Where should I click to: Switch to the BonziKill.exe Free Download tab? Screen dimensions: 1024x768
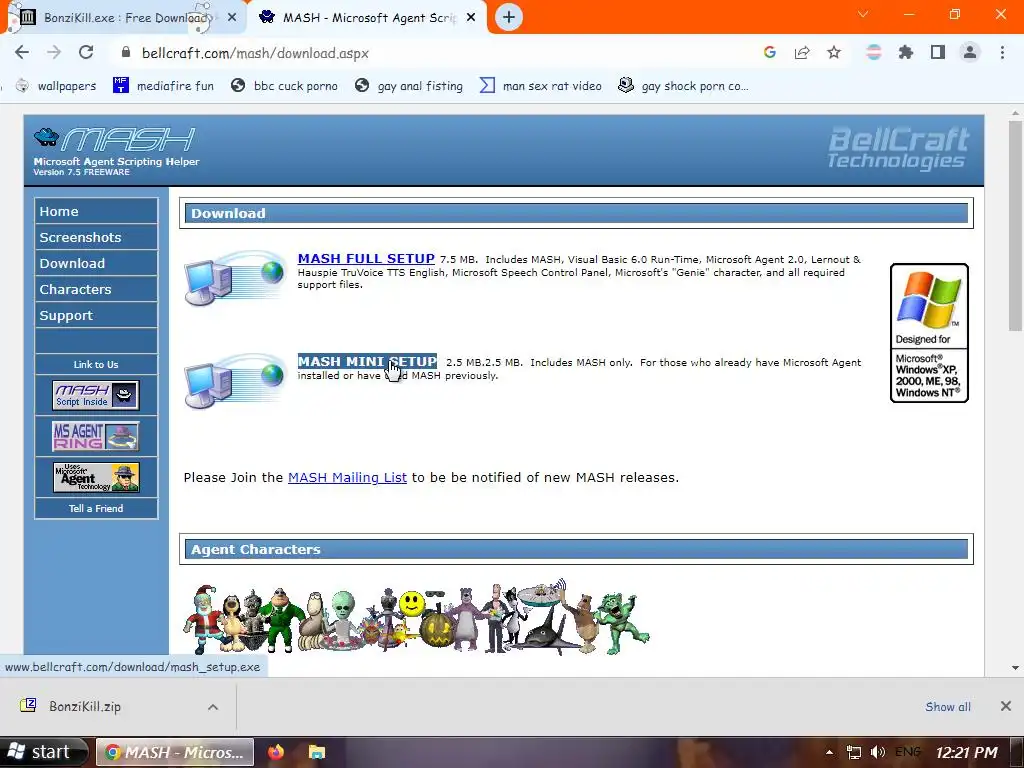click(x=123, y=18)
